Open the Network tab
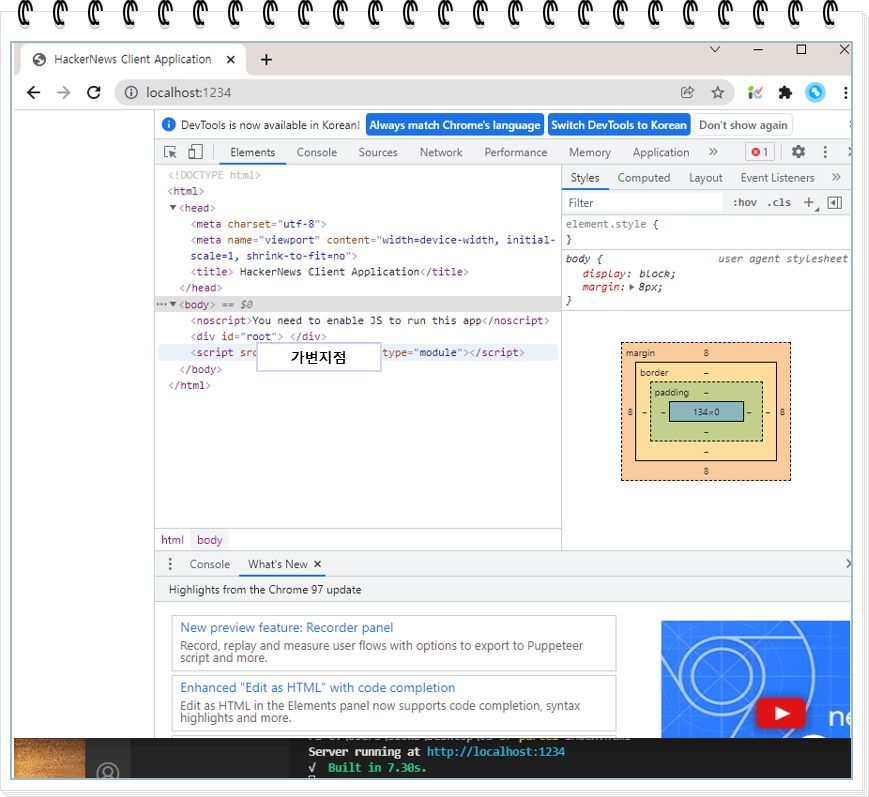This screenshot has width=869, height=797. pos(441,152)
